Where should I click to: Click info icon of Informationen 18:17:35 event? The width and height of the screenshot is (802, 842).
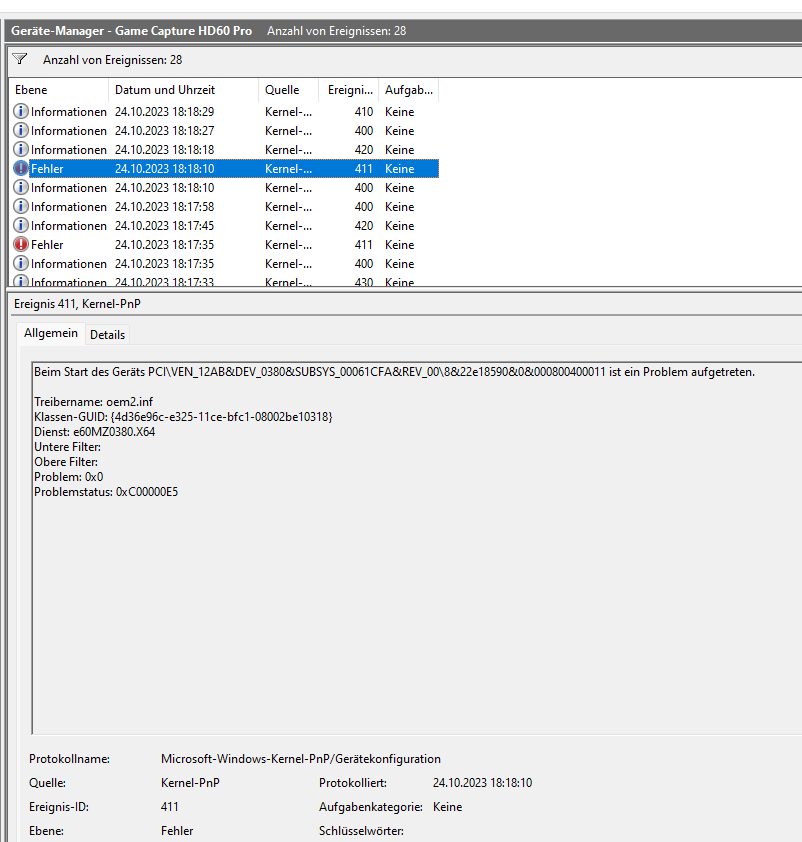[x=20, y=264]
